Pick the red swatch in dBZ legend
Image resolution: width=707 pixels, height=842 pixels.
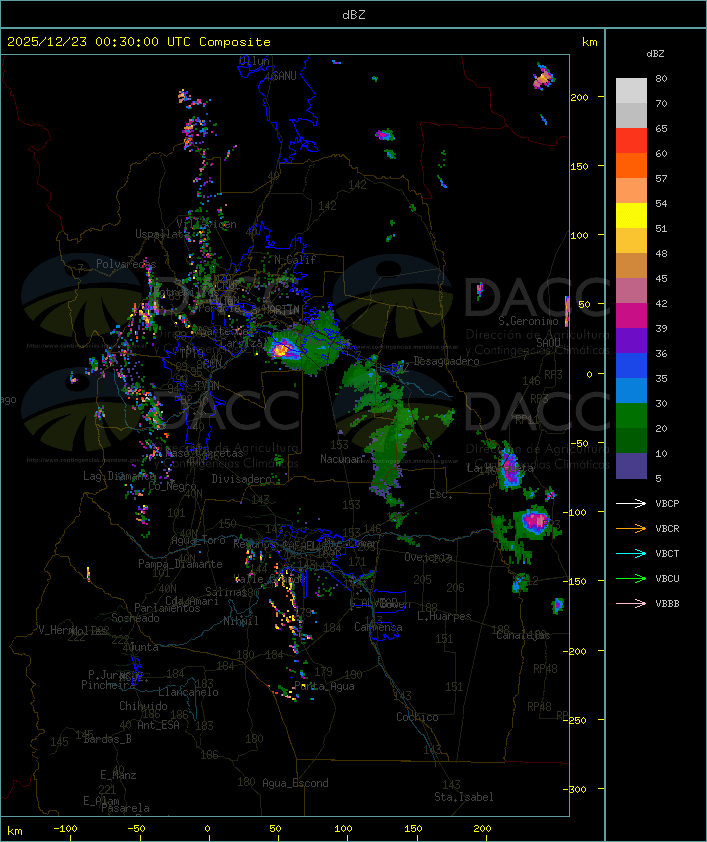coord(631,141)
